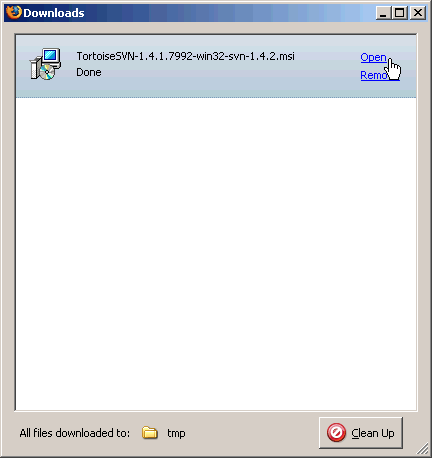Click the yellow download folder icon
The height and width of the screenshot is (458, 432).
point(150,433)
